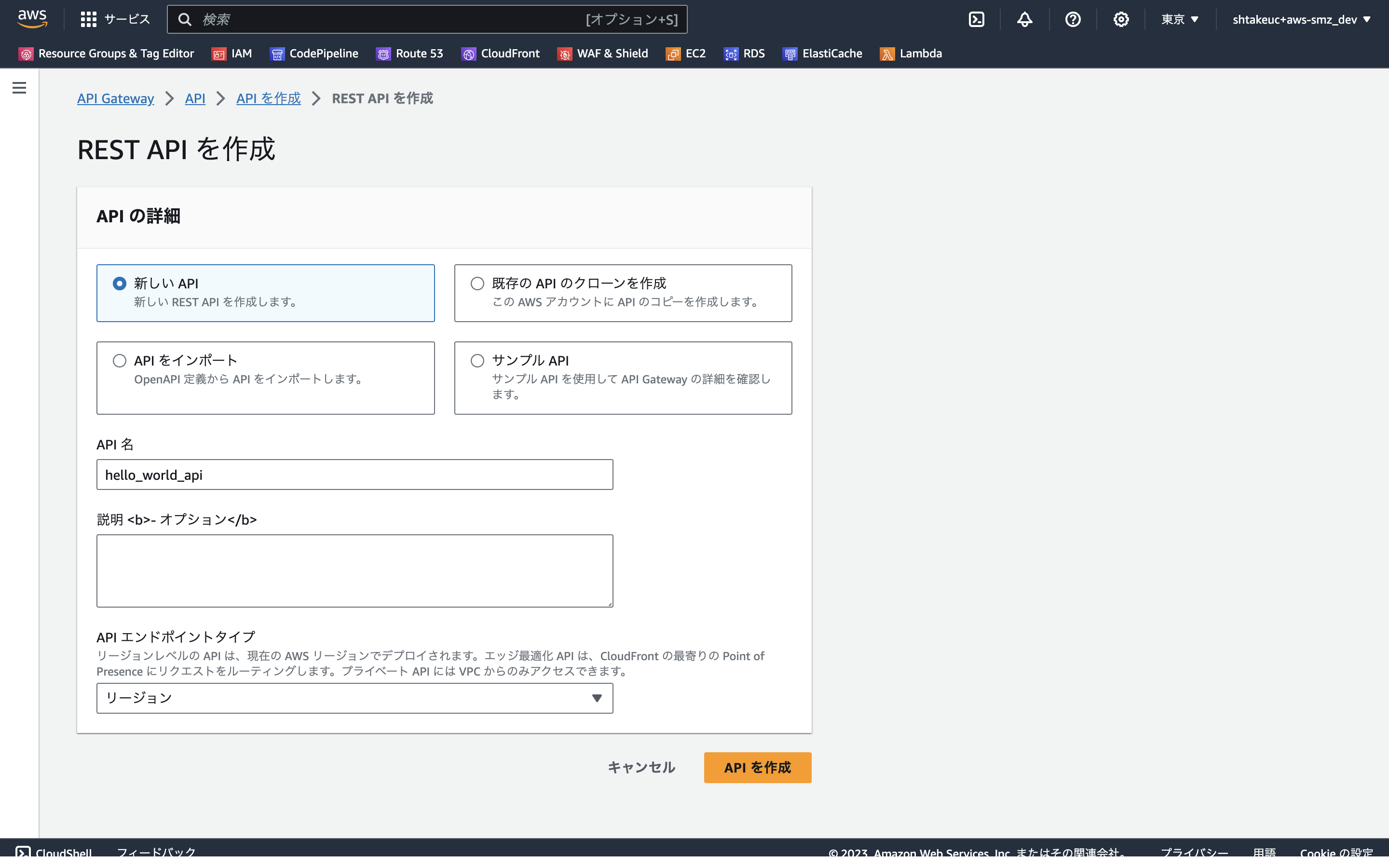Open the shtakeuc+aws-smz_dev account dropdown
Screen dimensions: 1389x868
pos(1302,19)
